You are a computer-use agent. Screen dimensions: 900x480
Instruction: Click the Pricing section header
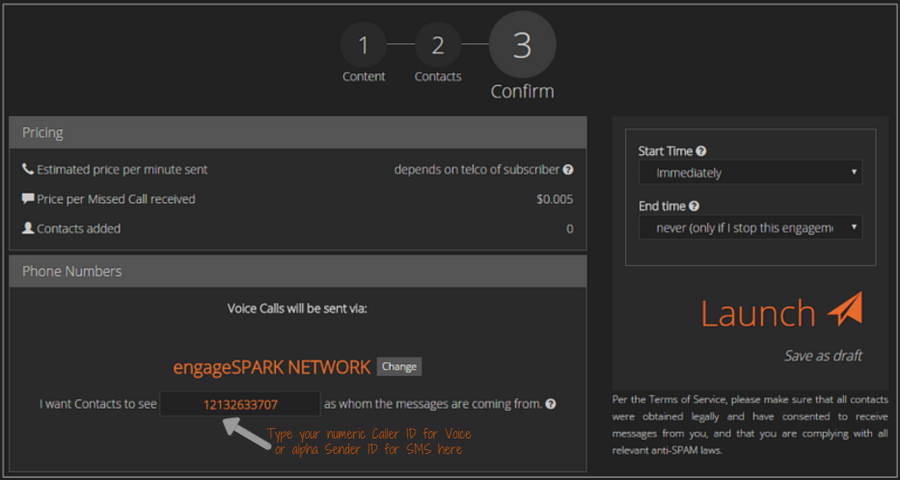coord(298,132)
